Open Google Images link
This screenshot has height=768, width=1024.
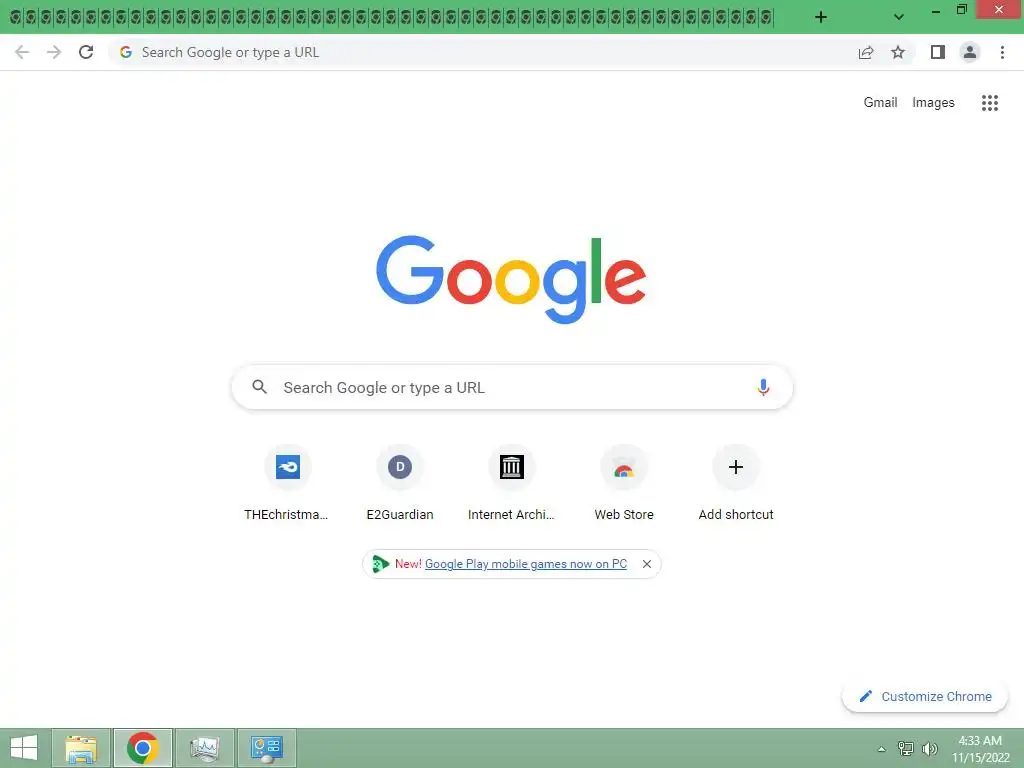(933, 103)
